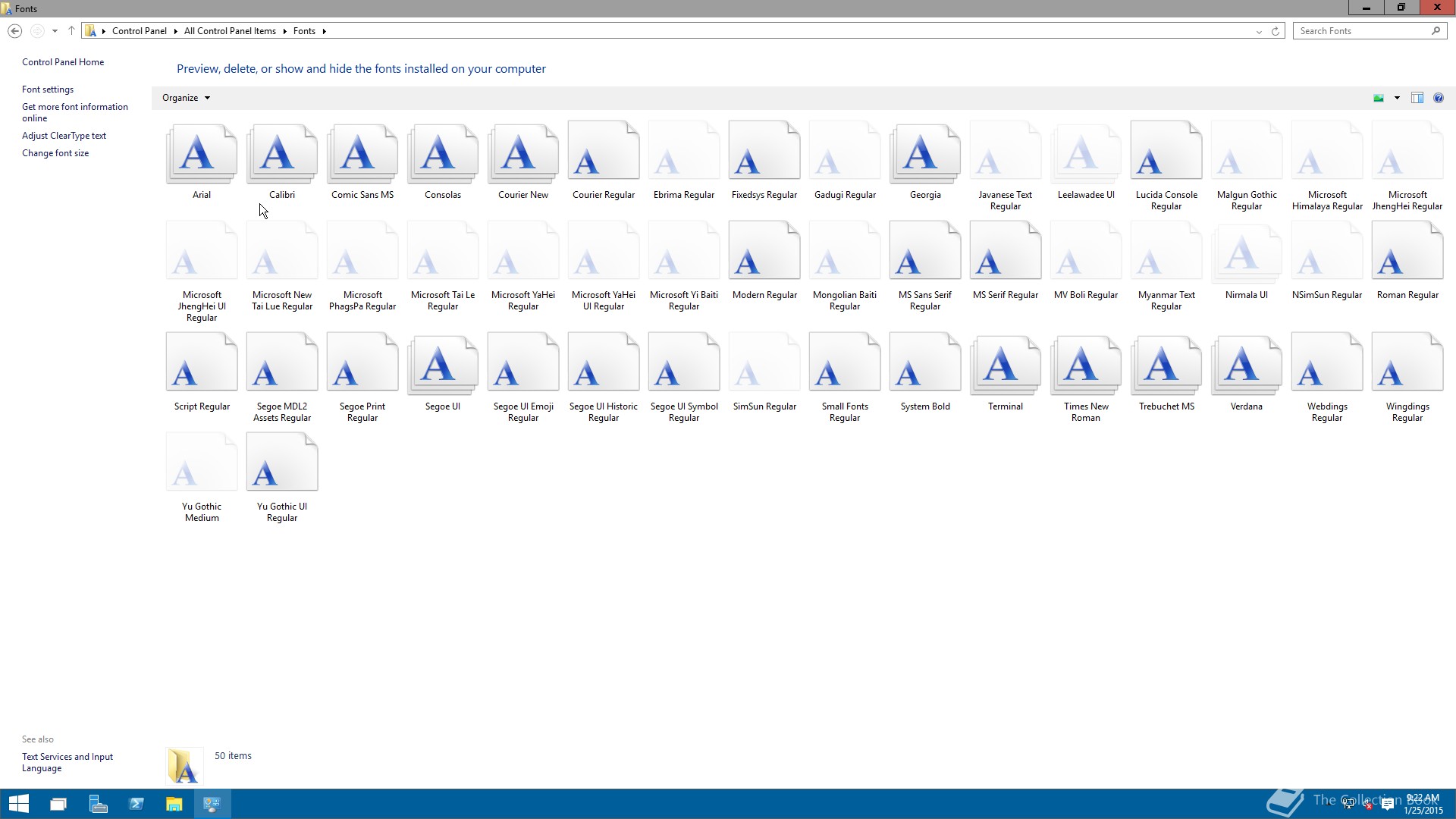
Task: Select the Terminal font icon
Action: click(1006, 366)
